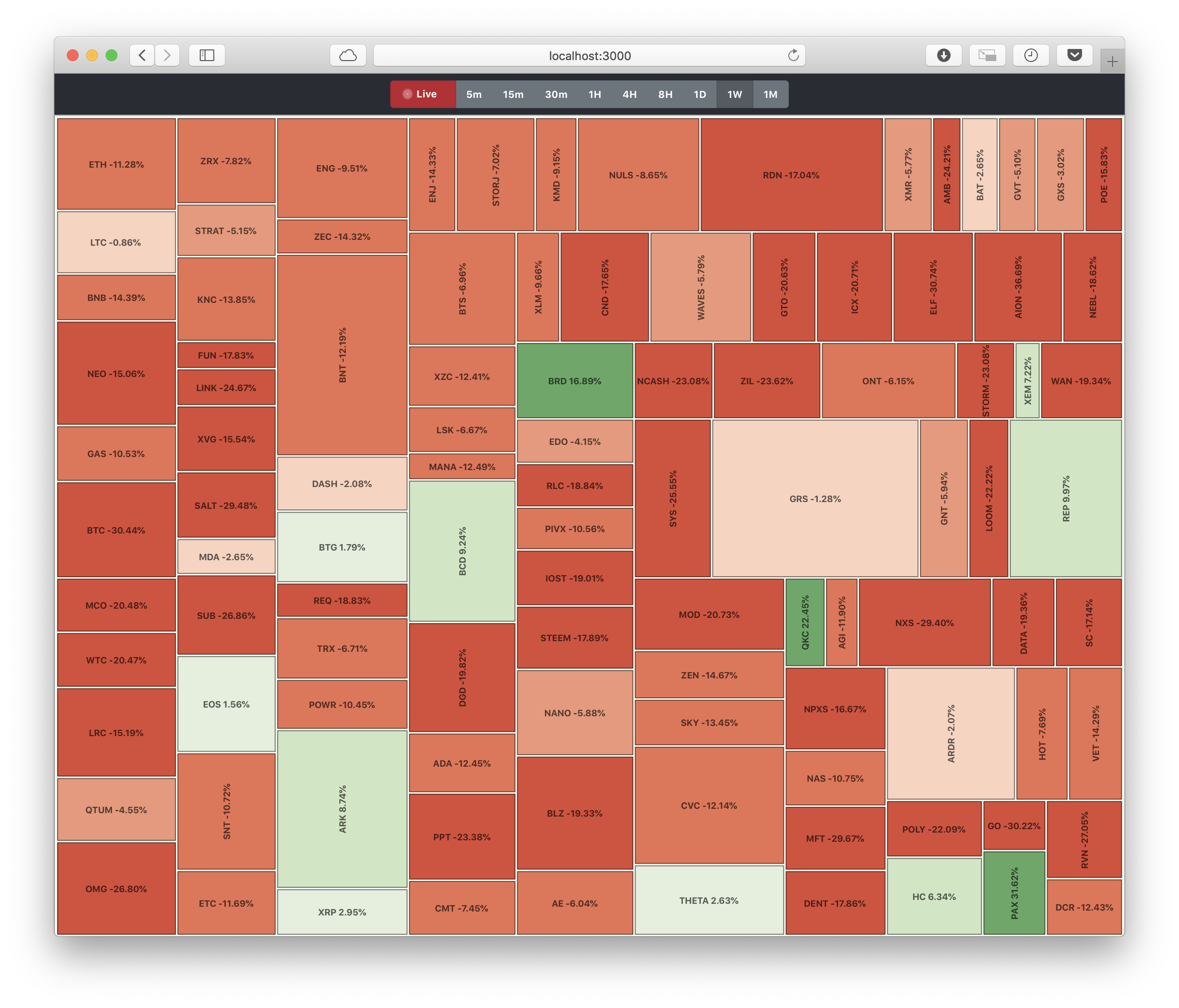The image size is (1179, 1008).
Task: Open the BNT -12.19% tile
Action: (x=342, y=355)
